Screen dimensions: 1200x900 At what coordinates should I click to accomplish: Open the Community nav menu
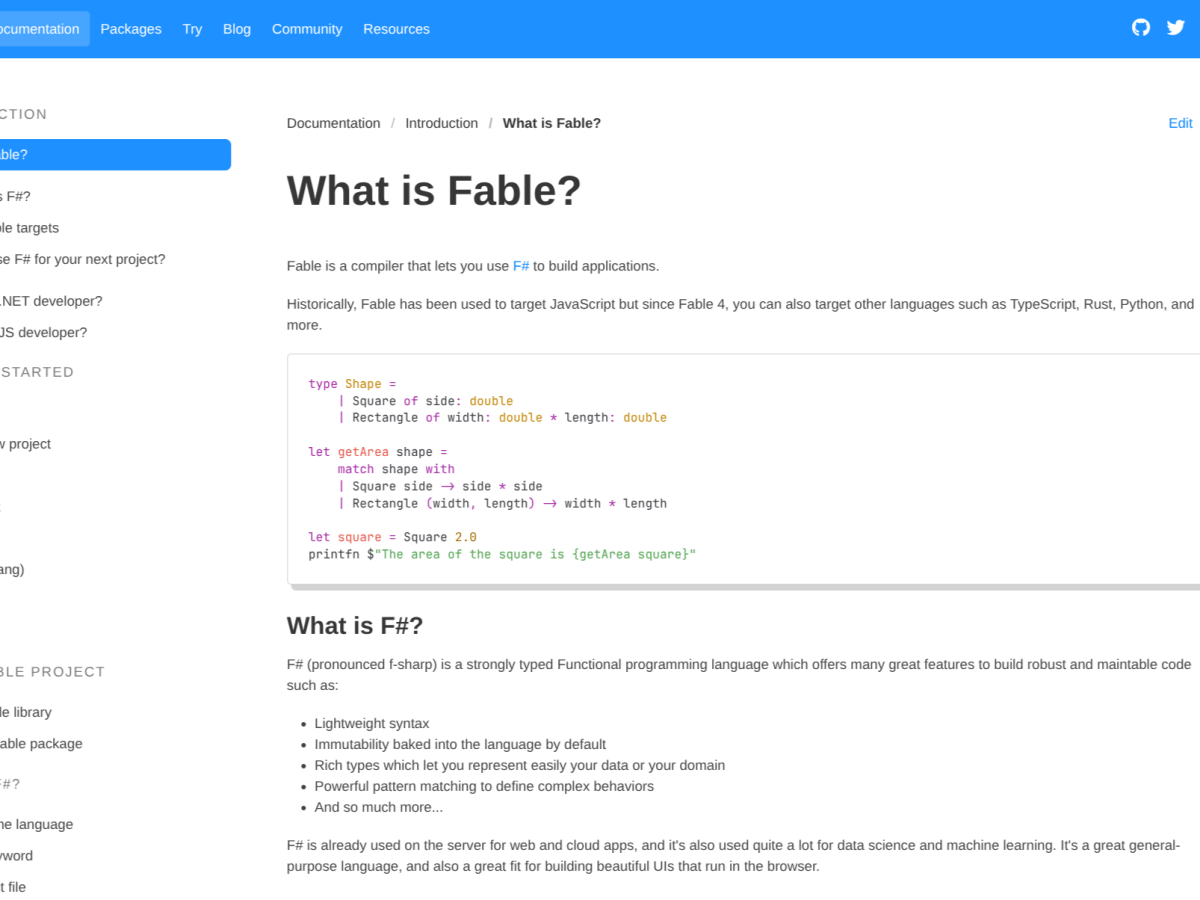pyautogui.click(x=307, y=29)
